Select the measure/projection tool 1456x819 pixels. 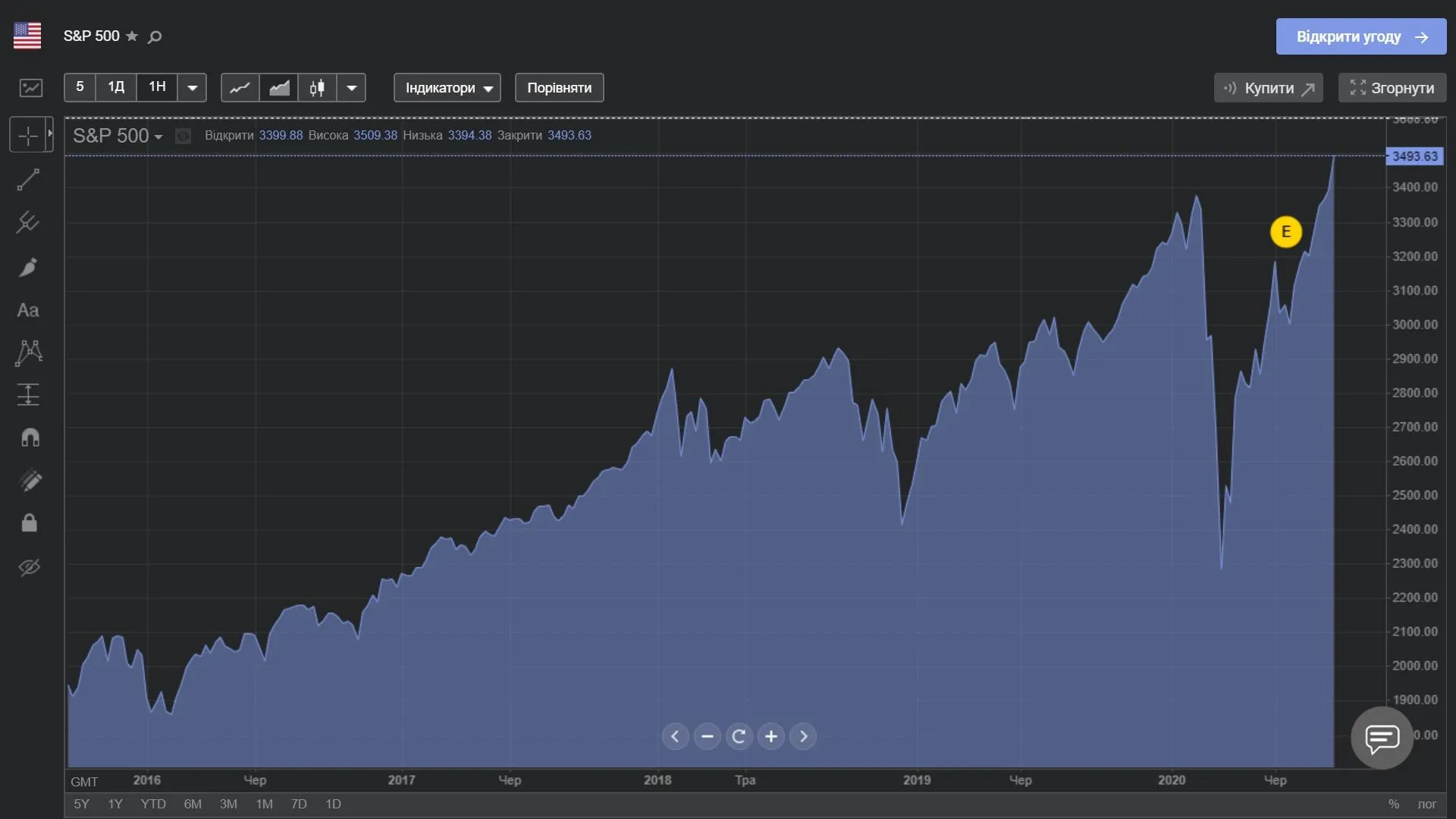(x=28, y=394)
